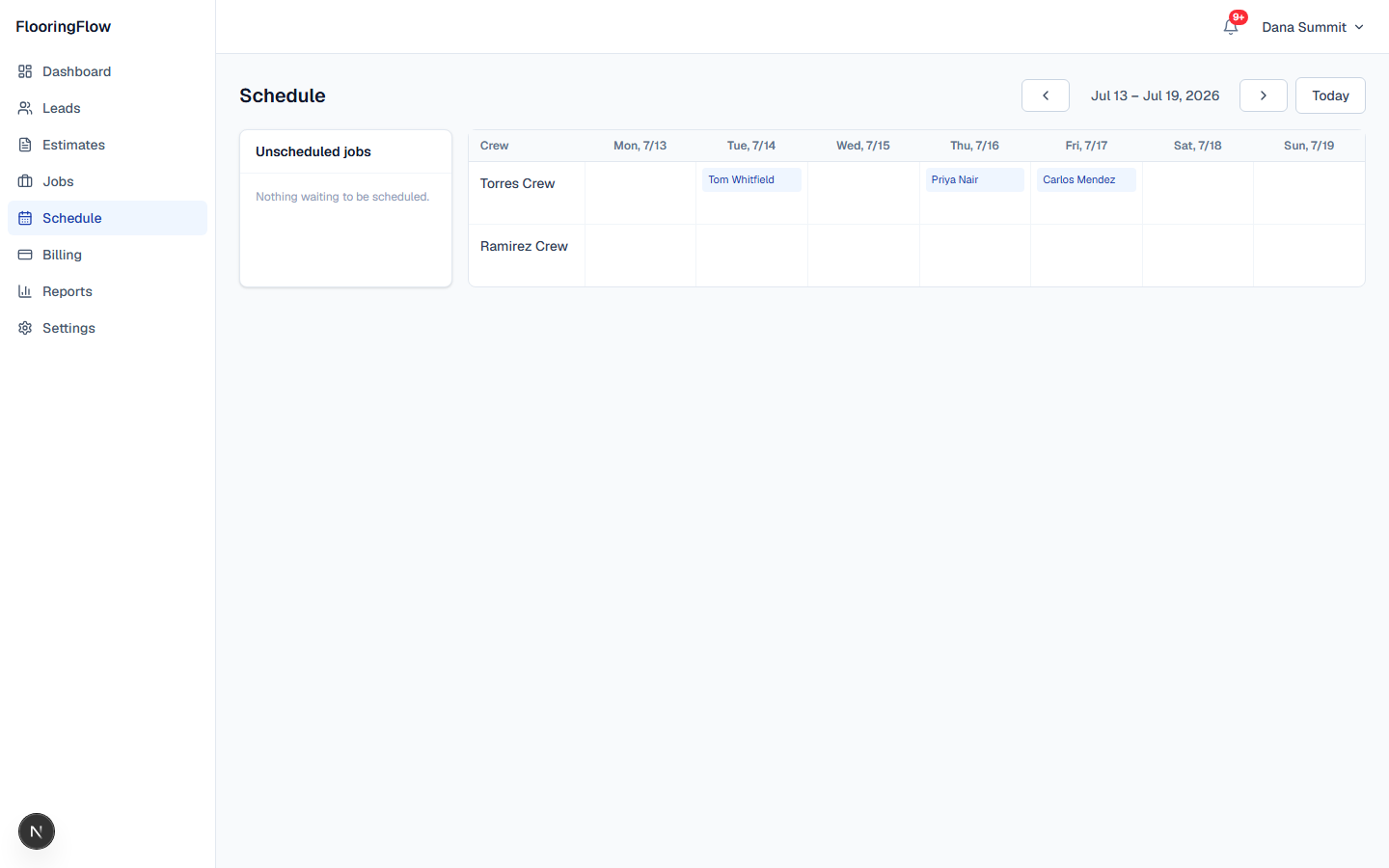Click the FlooringFlow logo text
The height and width of the screenshot is (868, 1389).
pyautogui.click(x=64, y=27)
